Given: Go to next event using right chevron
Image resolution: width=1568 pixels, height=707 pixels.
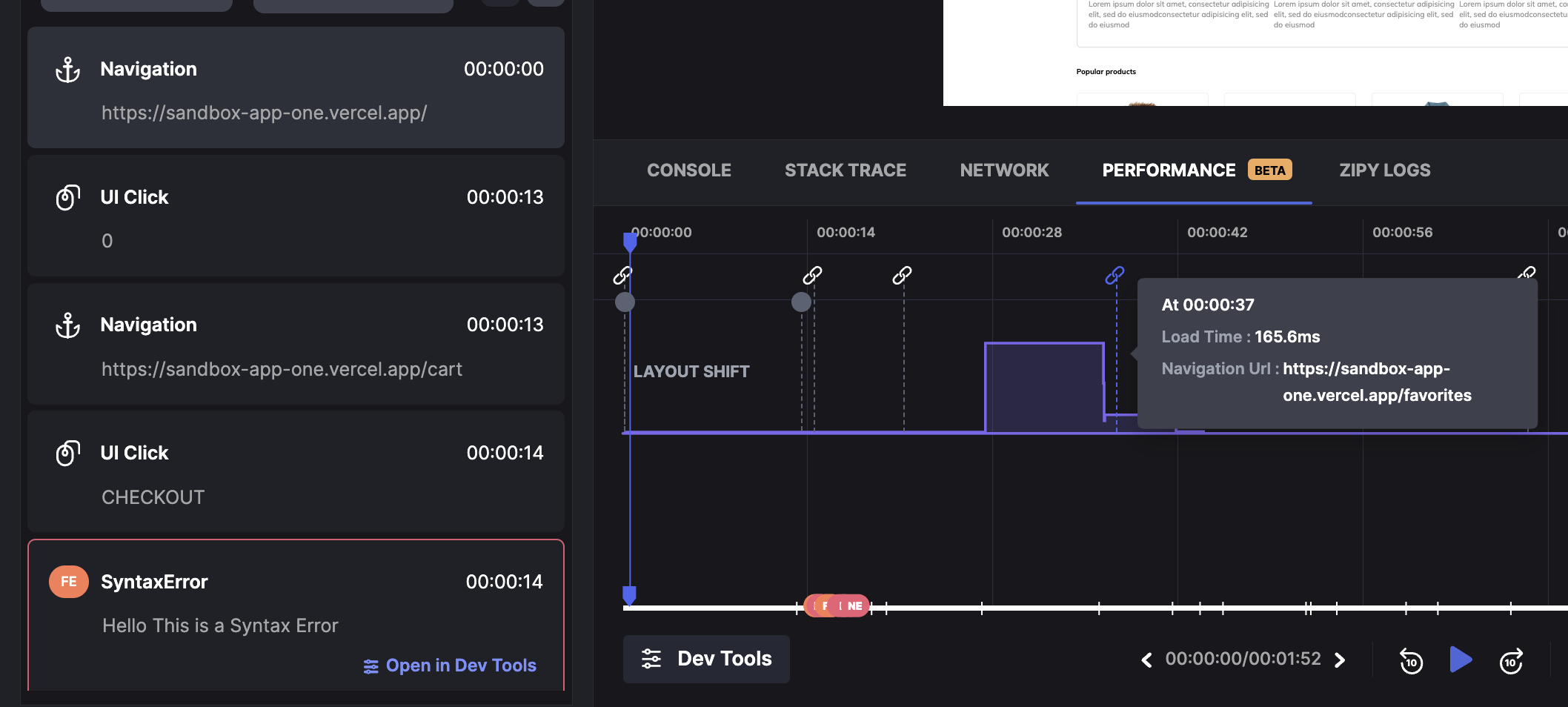Looking at the screenshot, I should (x=1340, y=660).
